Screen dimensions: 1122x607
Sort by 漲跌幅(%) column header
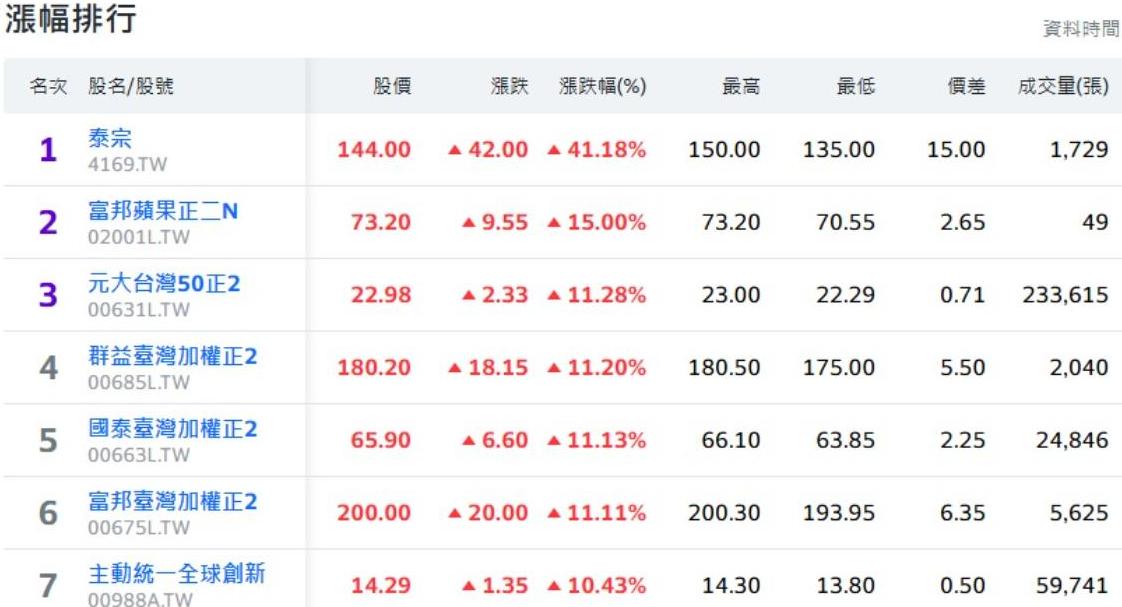(602, 87)
